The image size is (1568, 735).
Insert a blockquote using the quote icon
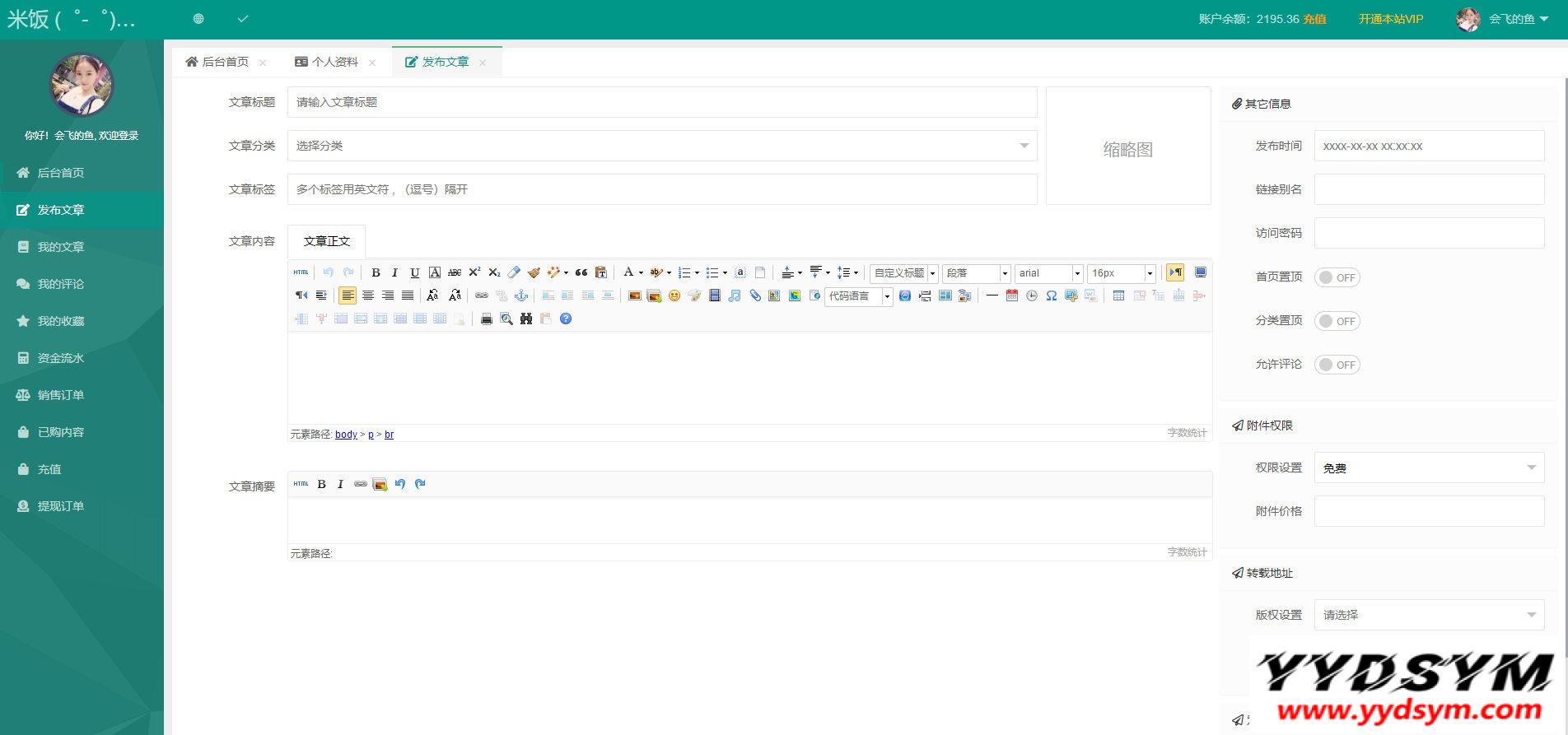tap(581, 273)
